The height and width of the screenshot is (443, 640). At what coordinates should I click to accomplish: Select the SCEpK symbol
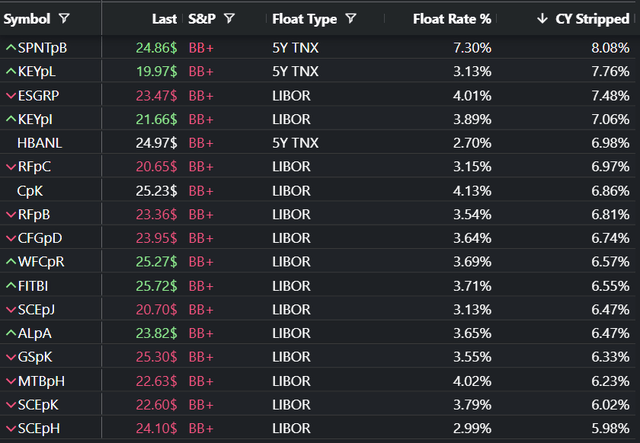tap(38, 405)
